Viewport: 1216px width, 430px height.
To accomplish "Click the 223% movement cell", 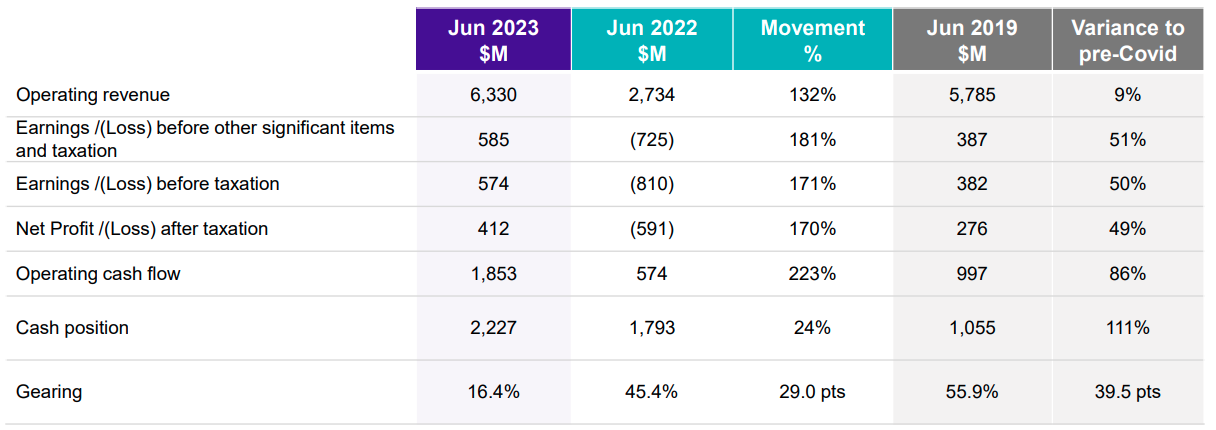I will (x=812, y=273).
